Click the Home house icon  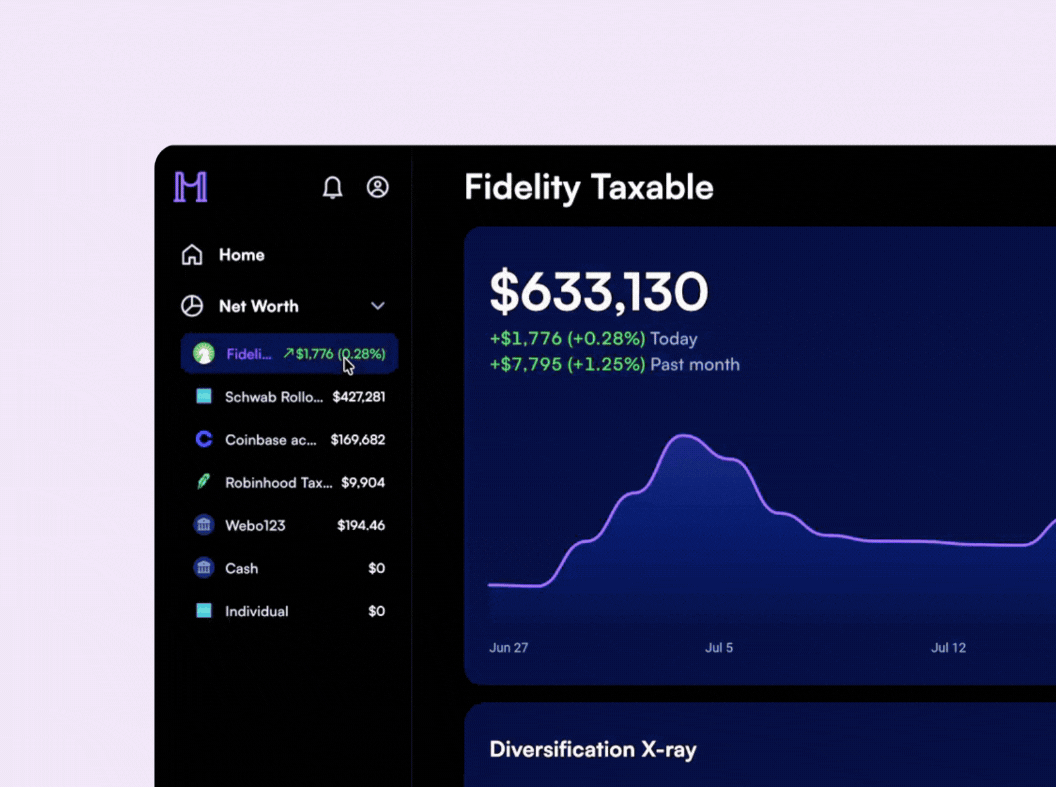pyautogui.click(x=192, y=254)
